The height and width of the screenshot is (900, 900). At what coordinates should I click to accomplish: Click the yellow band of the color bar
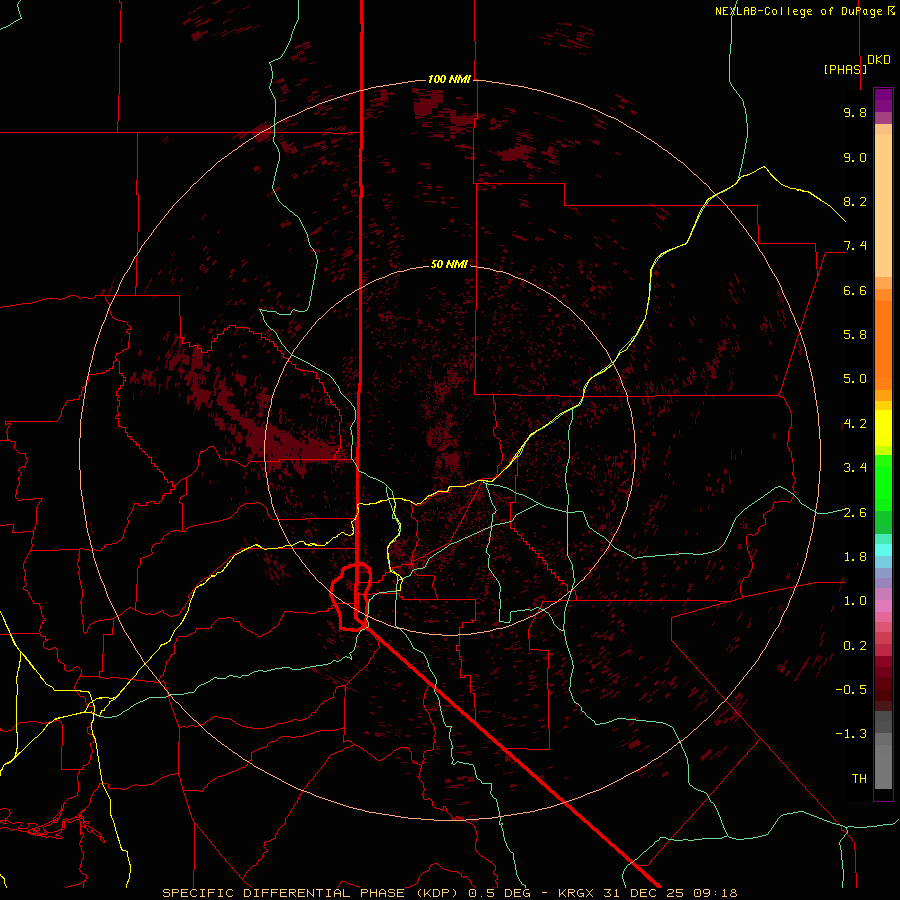883,428
